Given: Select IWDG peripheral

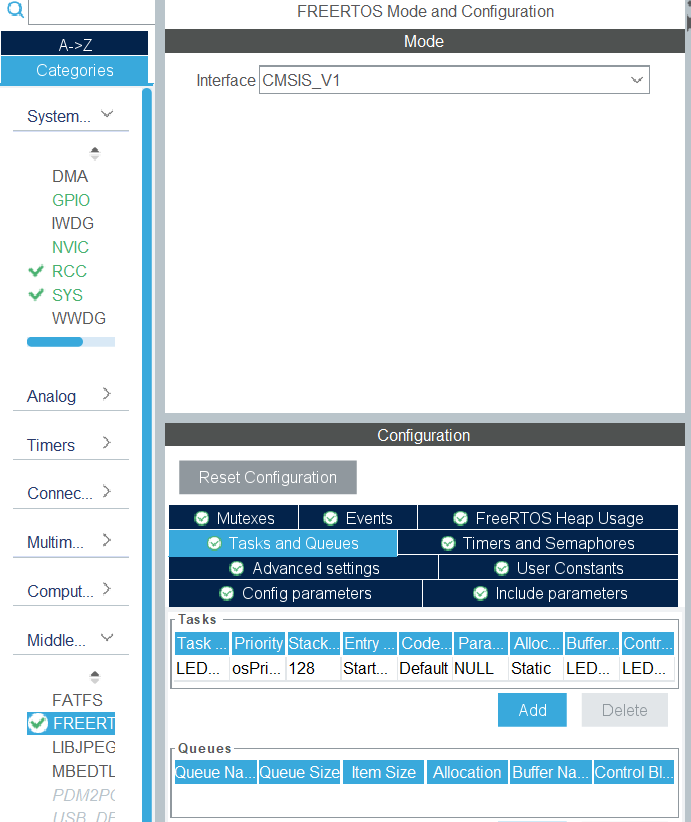Looking at the screenshot, I should (x=72, y=223).
